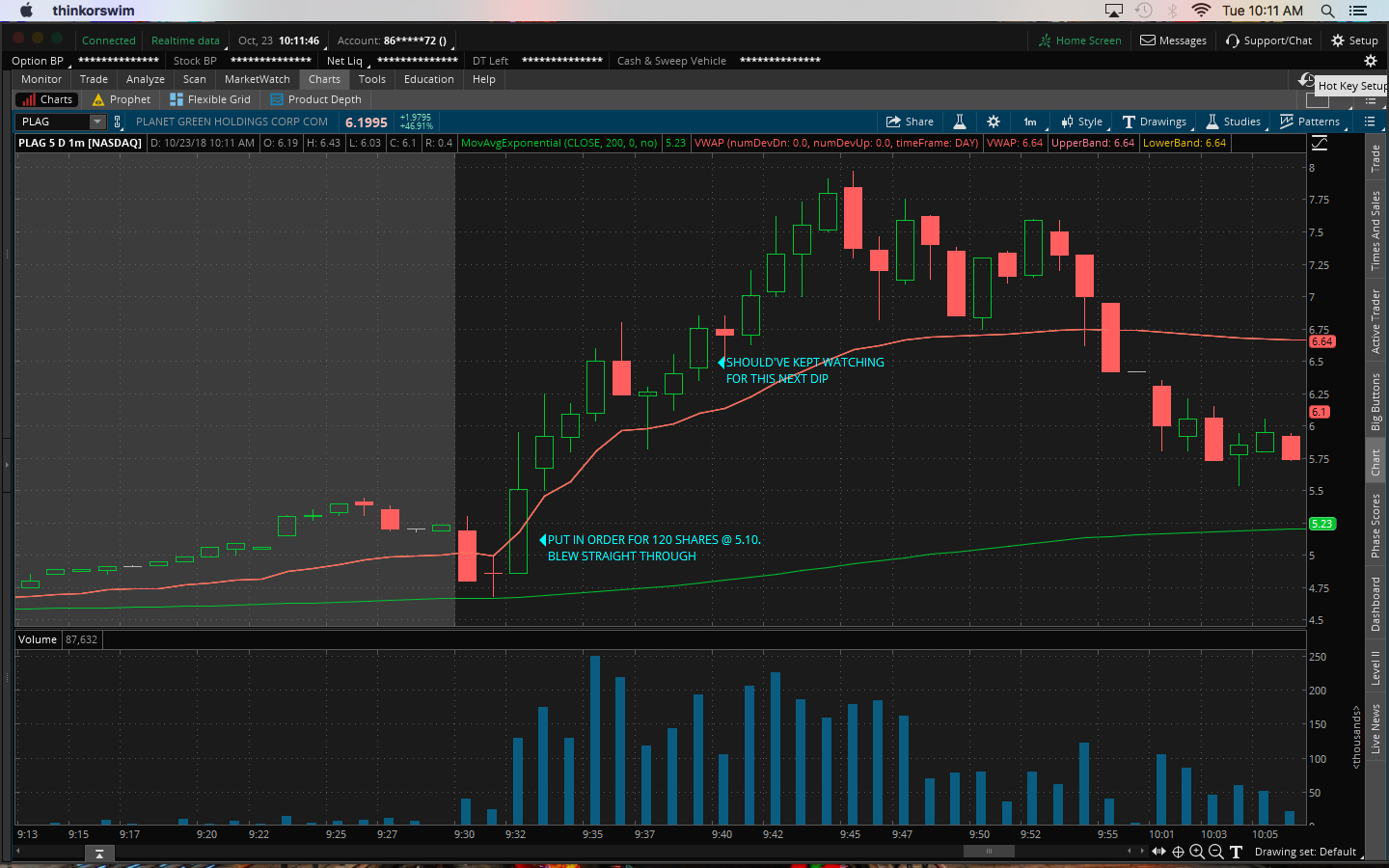This screenshot has height=868, width=1389.
Task: Zoom in on the chart
Action: pos(1197,852)
